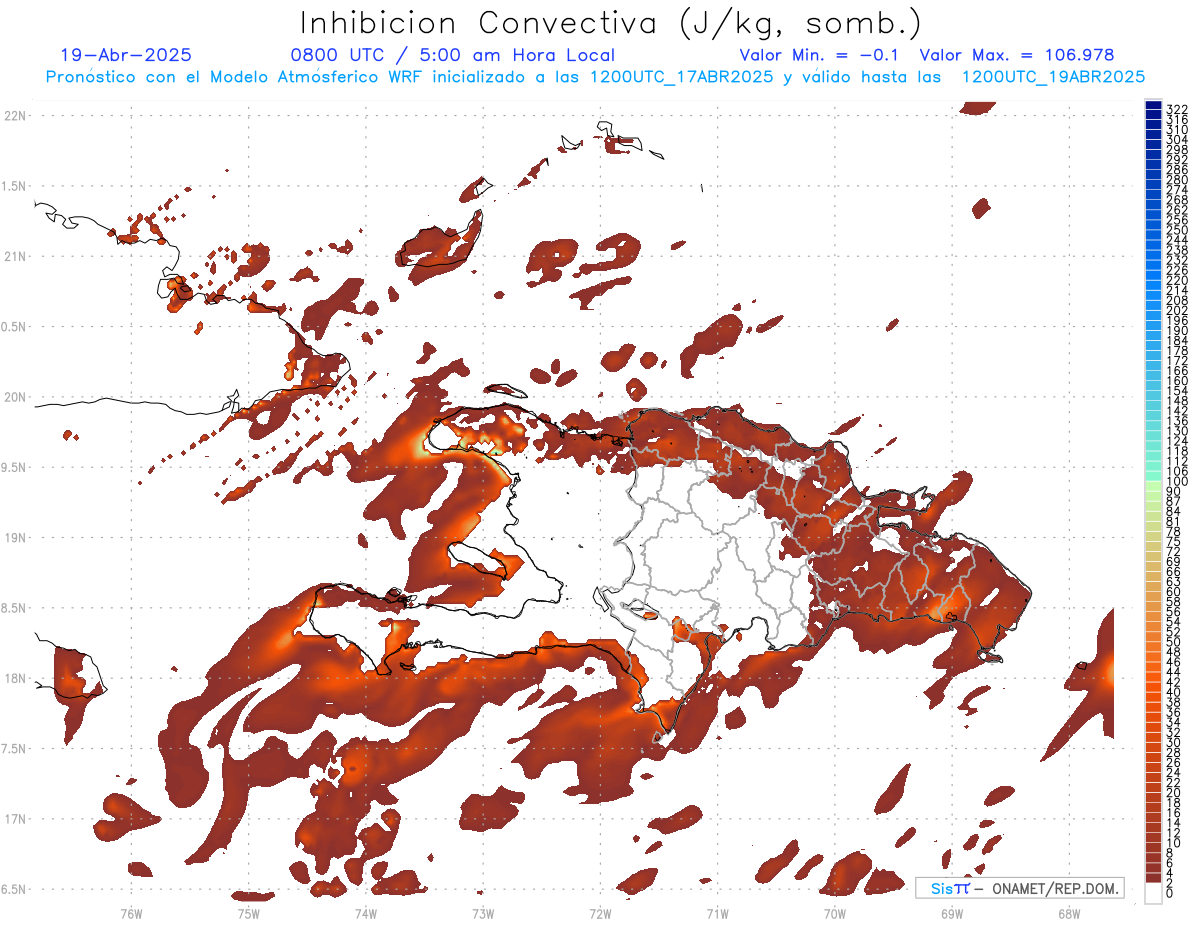The height and width of the screenshot is (927, 1200).
Task: Click the title 'Inhibicion Convectiva (J/kg, somb.)'
Action: [x=612, y=23]
